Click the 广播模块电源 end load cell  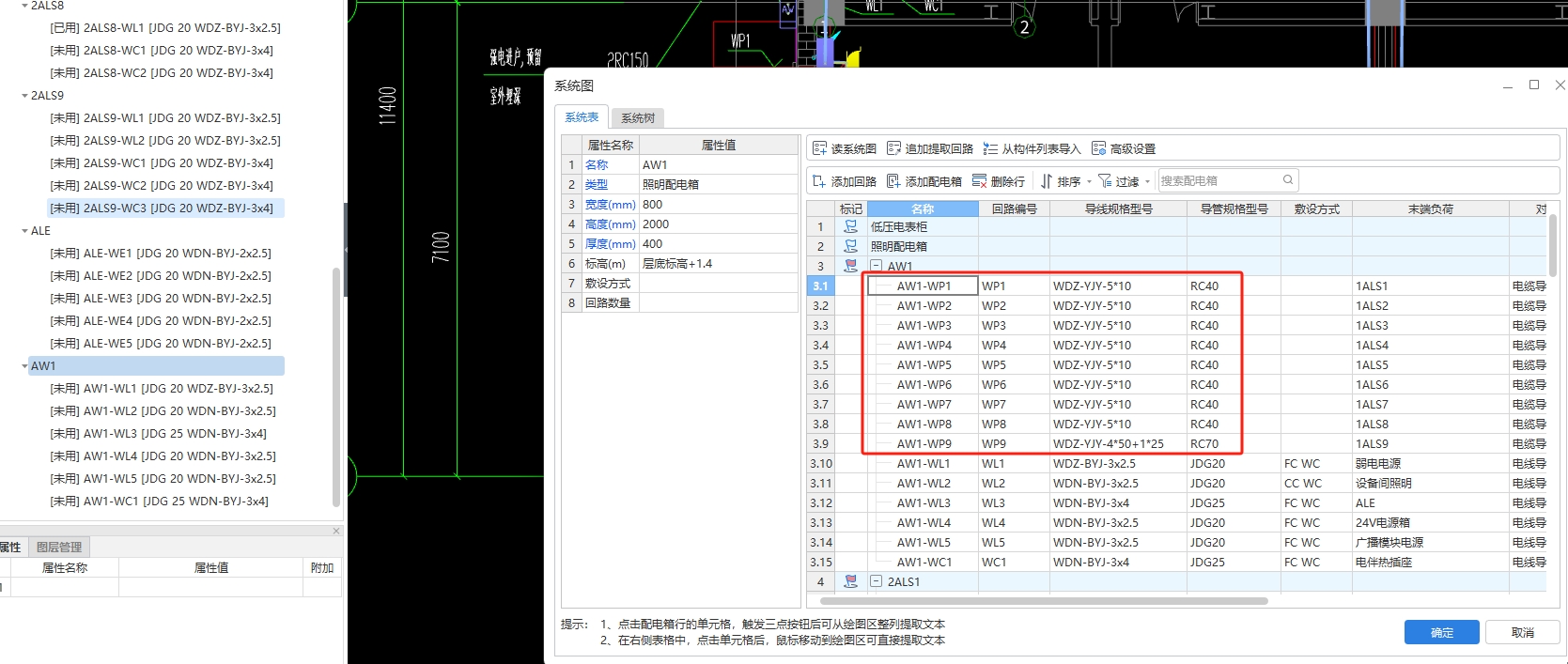coord(1430,542)
